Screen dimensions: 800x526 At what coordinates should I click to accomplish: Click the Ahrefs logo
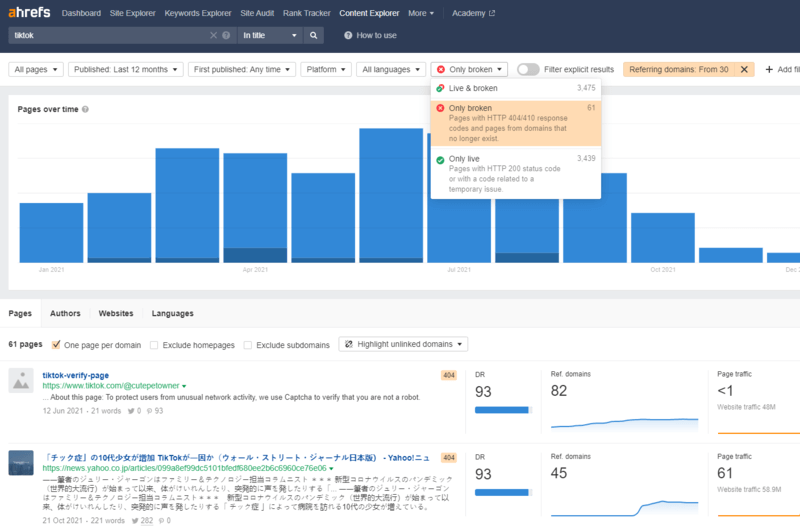[x=31, y=14]
